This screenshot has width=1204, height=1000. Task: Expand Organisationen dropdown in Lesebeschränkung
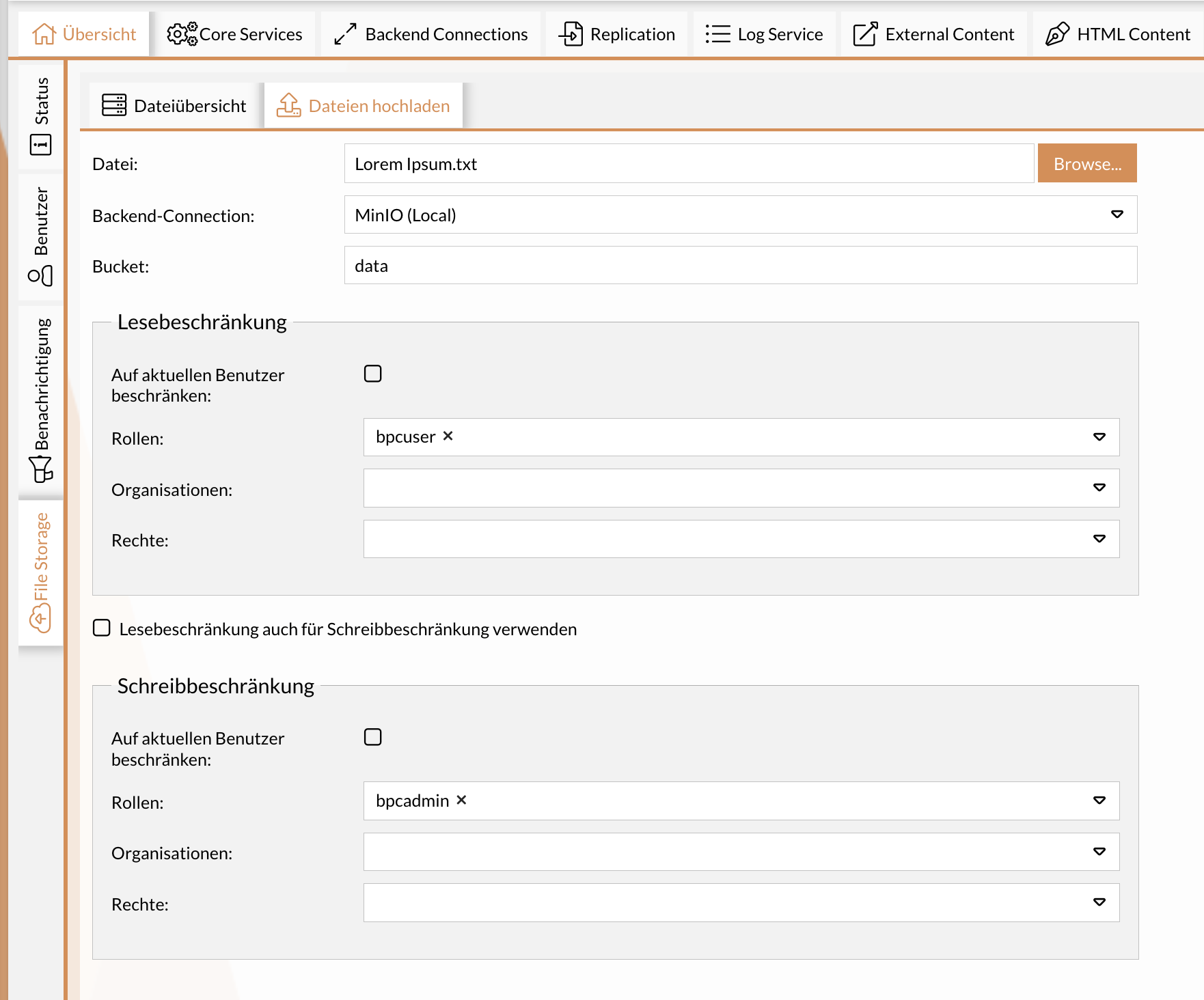[x=1099, y=488]
